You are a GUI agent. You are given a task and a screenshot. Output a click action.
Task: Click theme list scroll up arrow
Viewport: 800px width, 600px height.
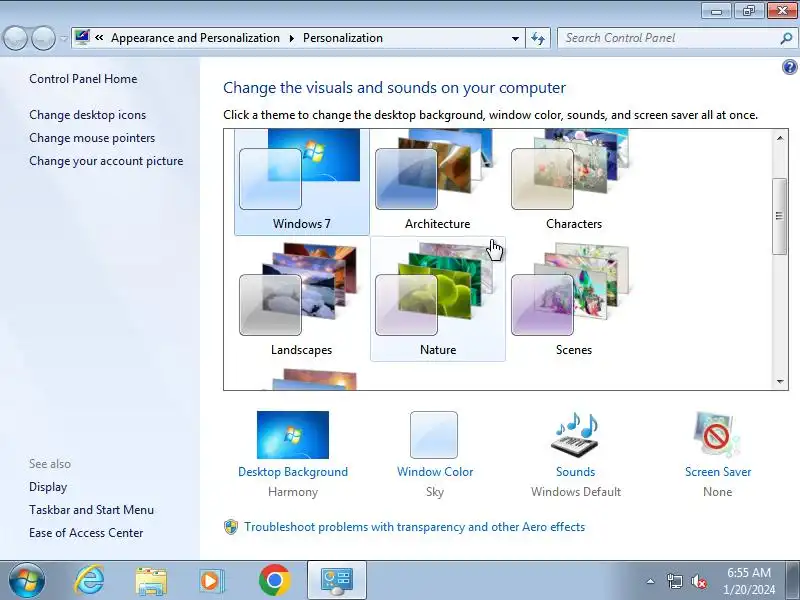point(780,138)
